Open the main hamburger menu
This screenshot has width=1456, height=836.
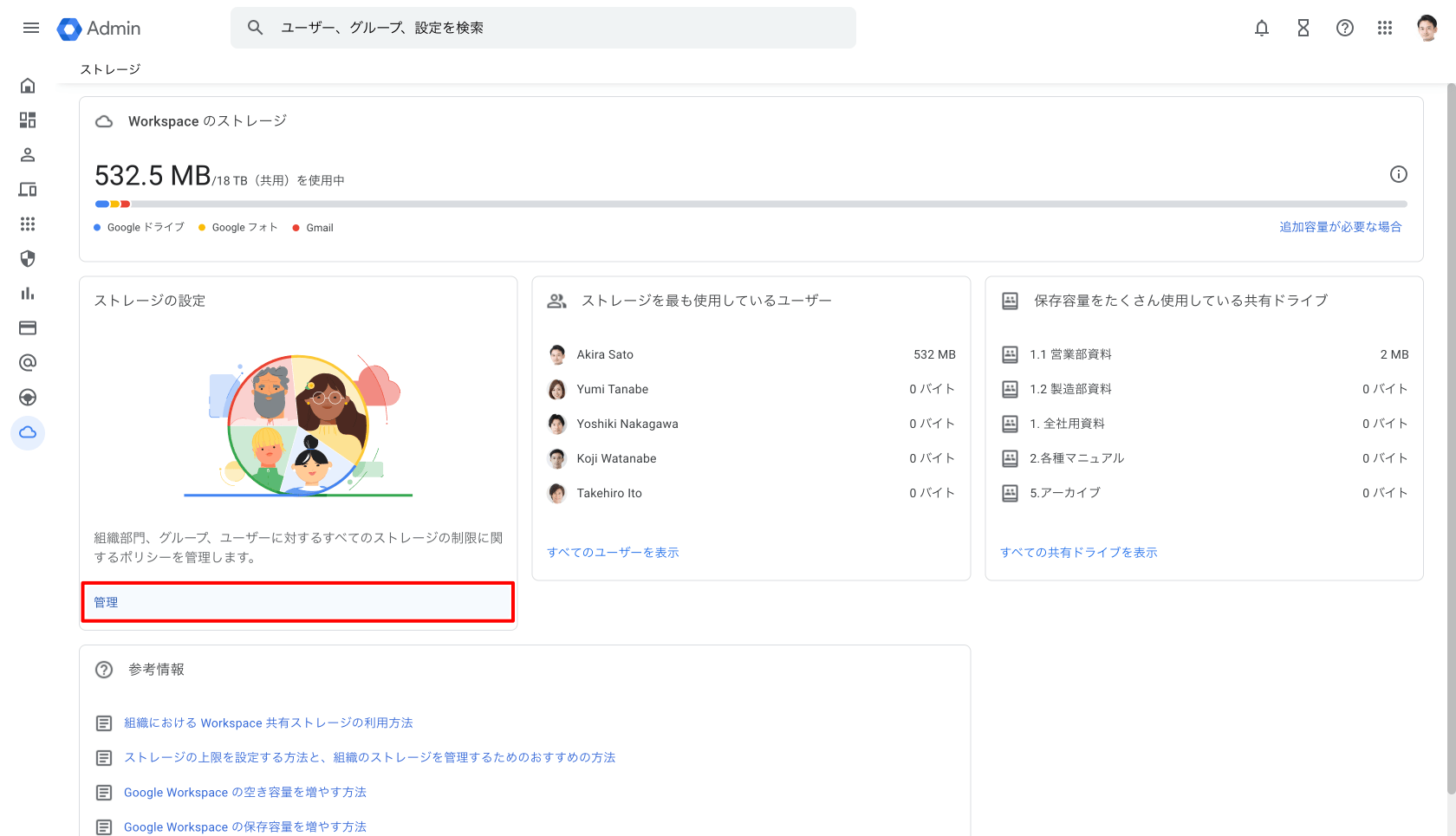pyautogui.click(x=31, y=28)
